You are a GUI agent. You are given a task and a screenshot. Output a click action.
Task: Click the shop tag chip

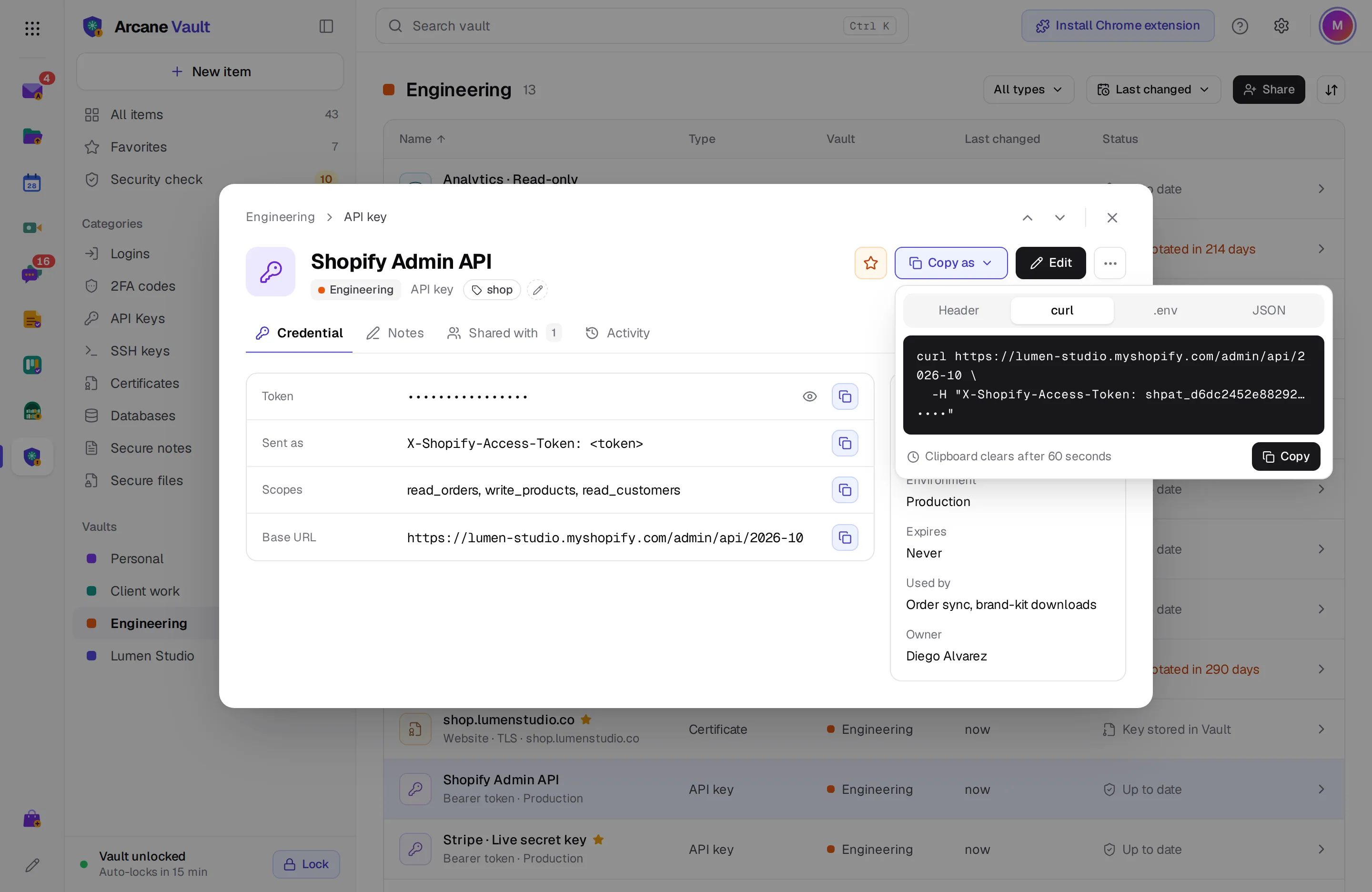[492, 289]
